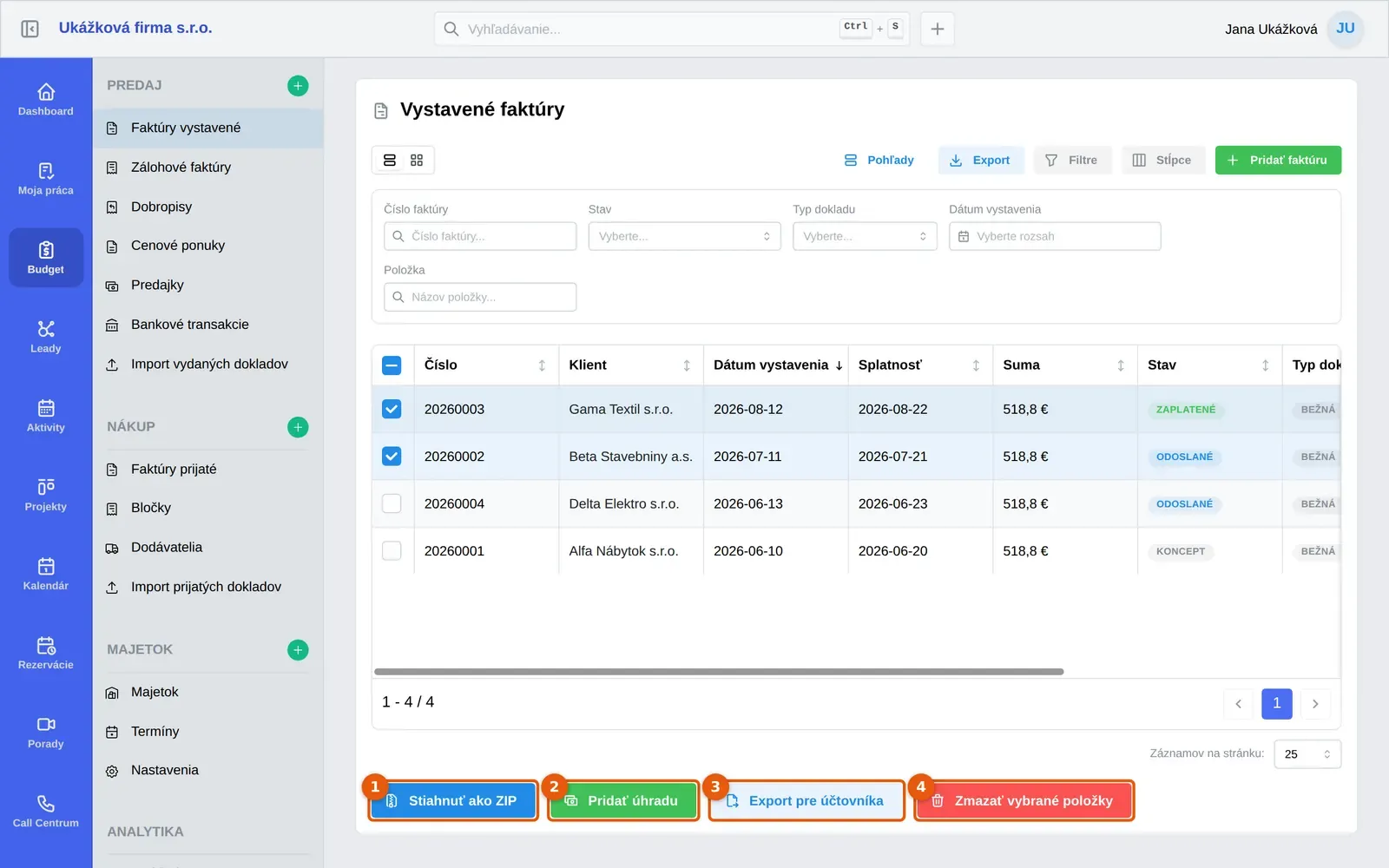This screenshot has width=1389, height=868.
Task: Open Projekty module
Action: tap(46, 495)
